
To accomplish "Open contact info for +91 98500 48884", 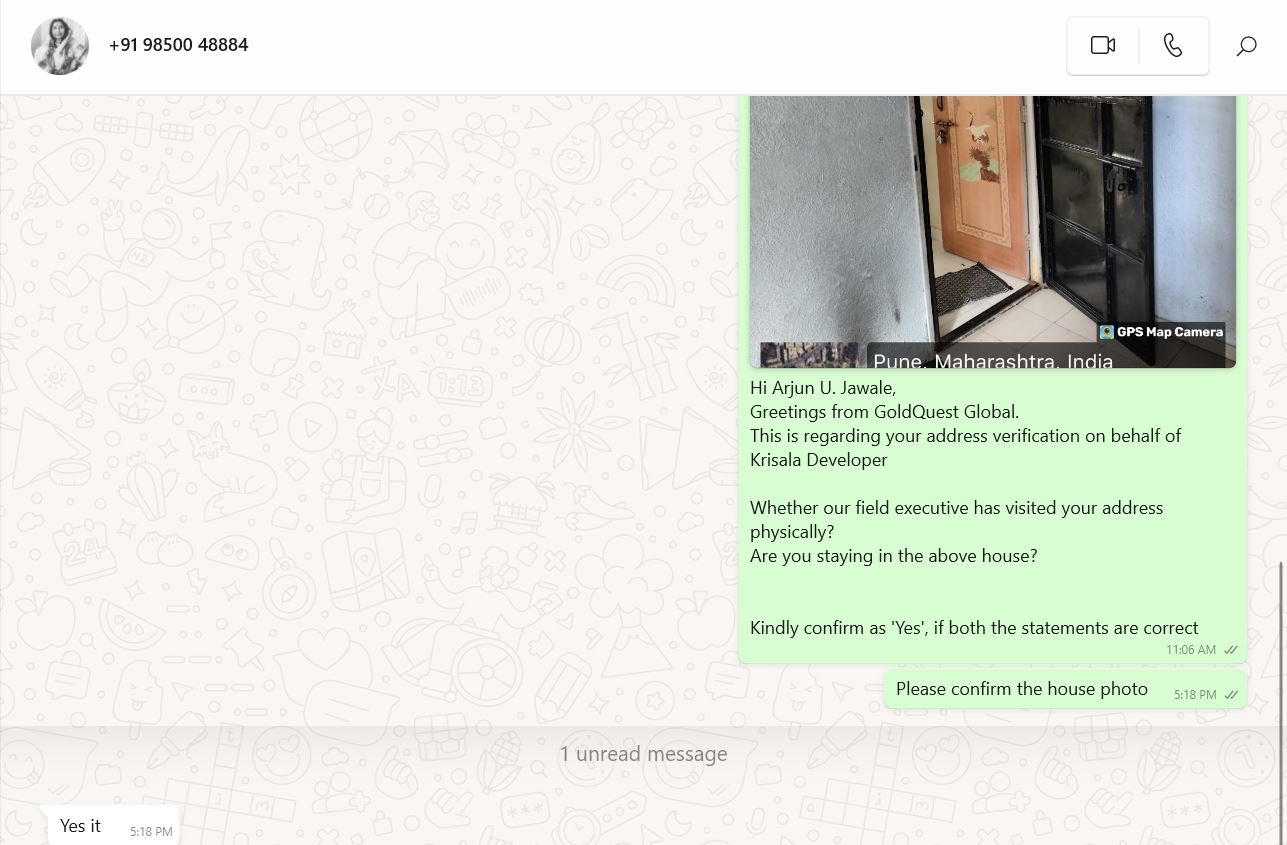I will (x=178, y=45).
